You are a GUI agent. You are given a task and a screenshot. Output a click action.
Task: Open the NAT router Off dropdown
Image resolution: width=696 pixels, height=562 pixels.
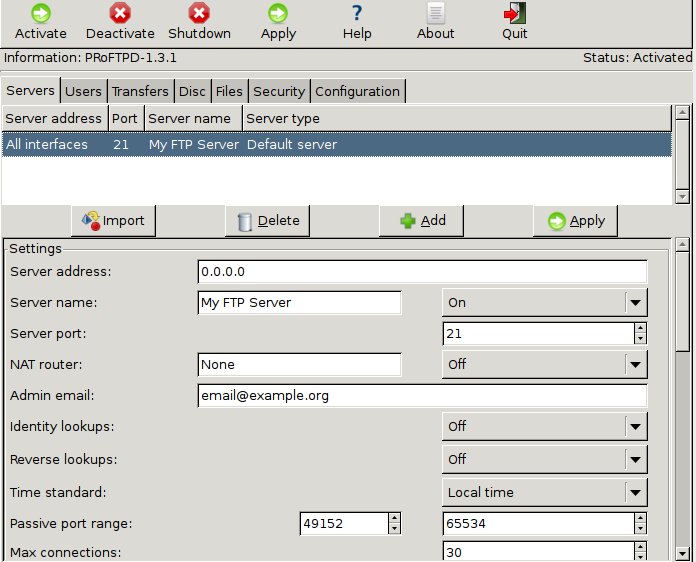[634, 365]
